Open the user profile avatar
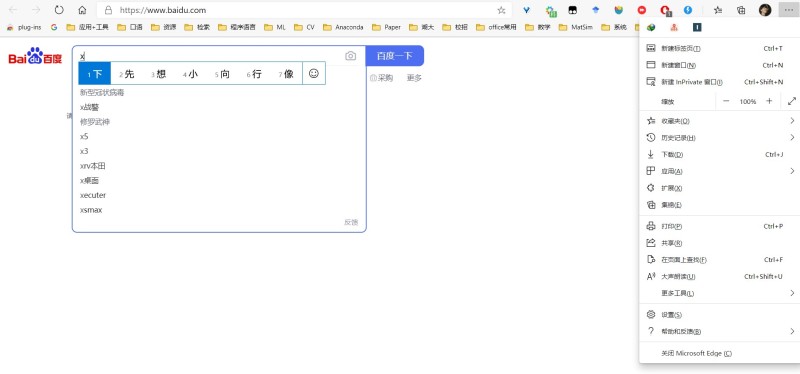 click(x=765, y=10)
